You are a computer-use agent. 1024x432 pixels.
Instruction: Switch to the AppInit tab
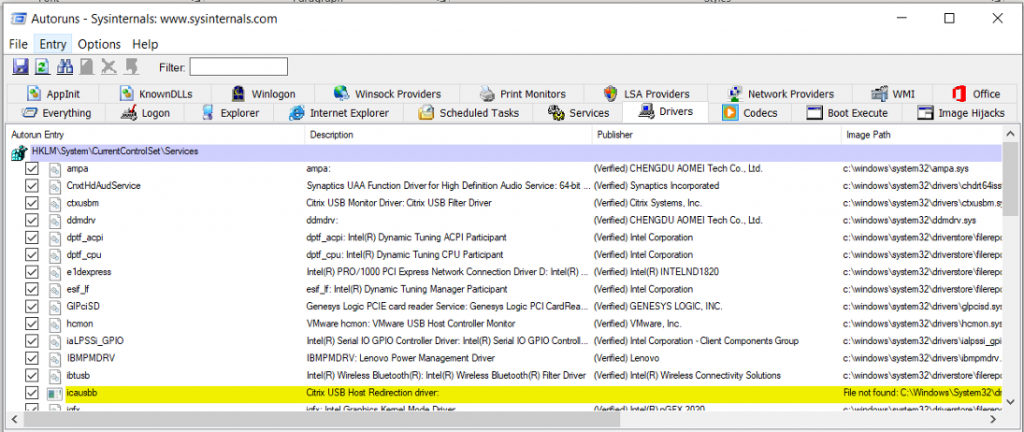[x=54, y=94]
